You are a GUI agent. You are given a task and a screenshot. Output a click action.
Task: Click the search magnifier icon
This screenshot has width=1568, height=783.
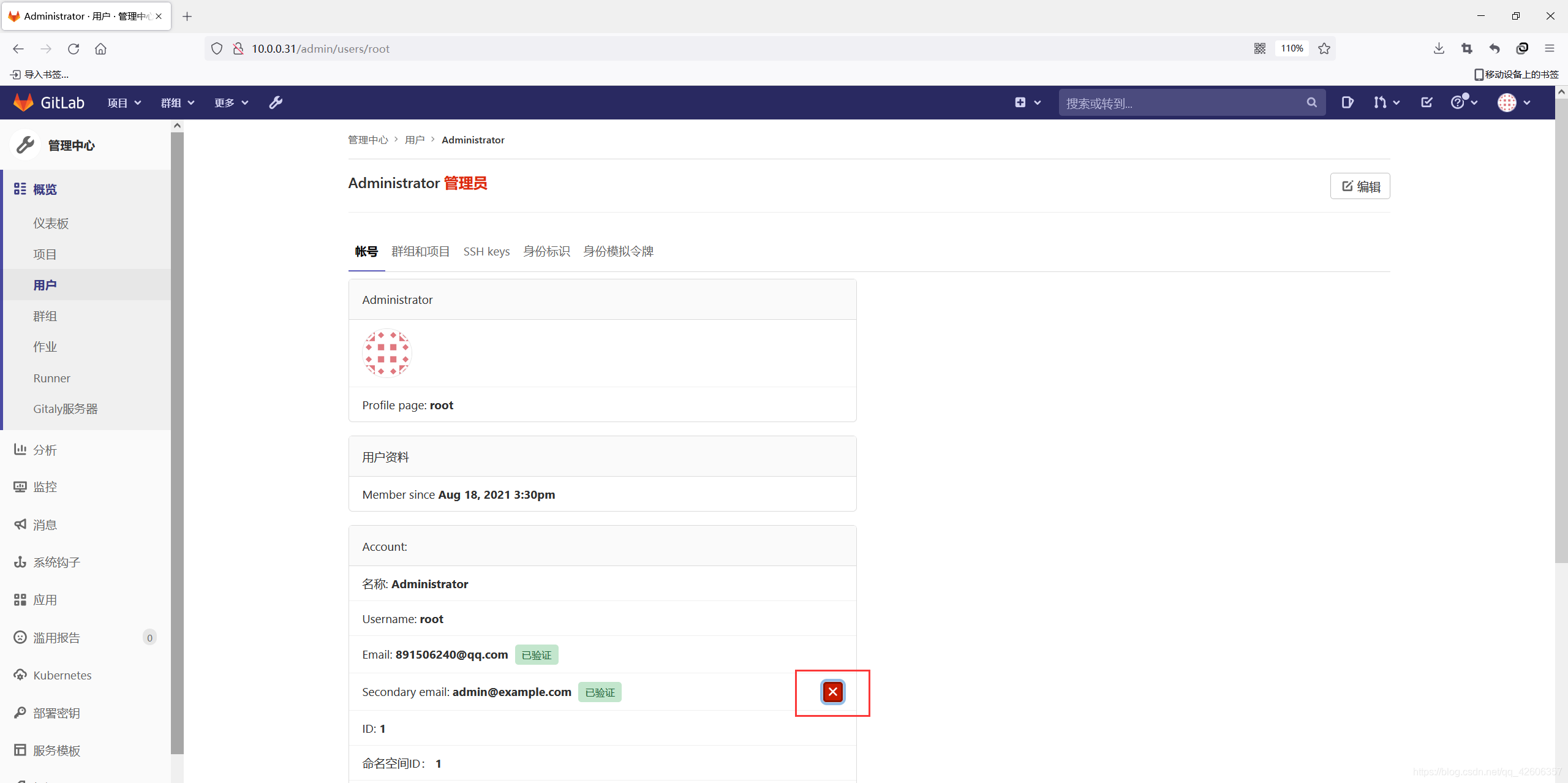[1311, 102]
